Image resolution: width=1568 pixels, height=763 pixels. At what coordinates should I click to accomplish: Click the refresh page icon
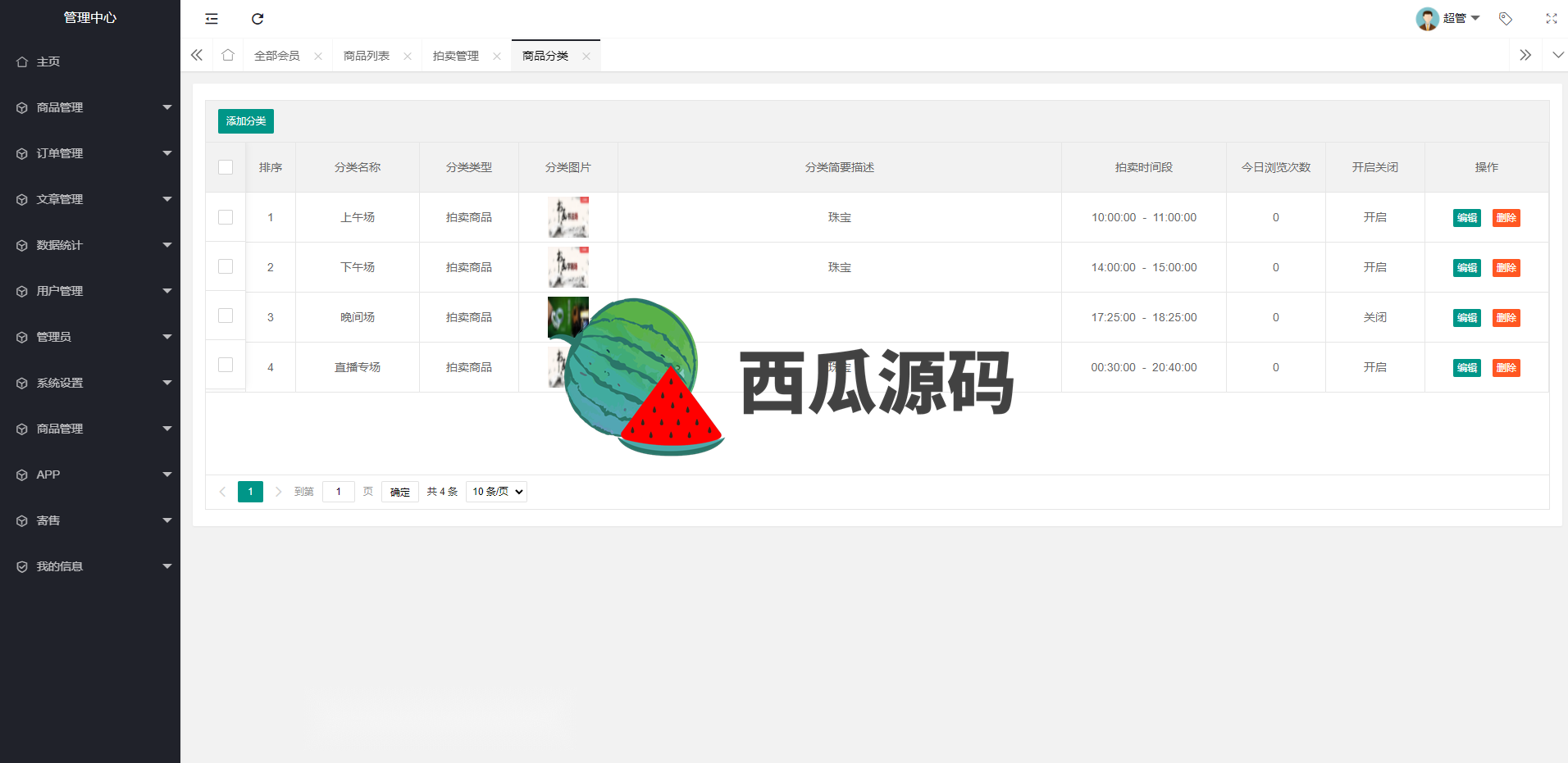(x=258, y=19)
